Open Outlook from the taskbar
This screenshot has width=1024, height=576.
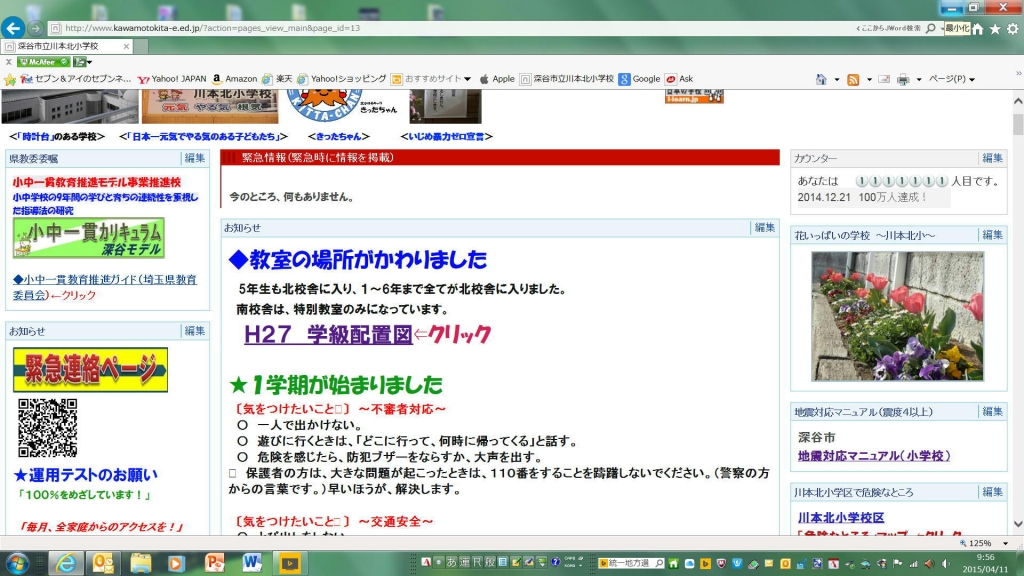pos(103,562)
